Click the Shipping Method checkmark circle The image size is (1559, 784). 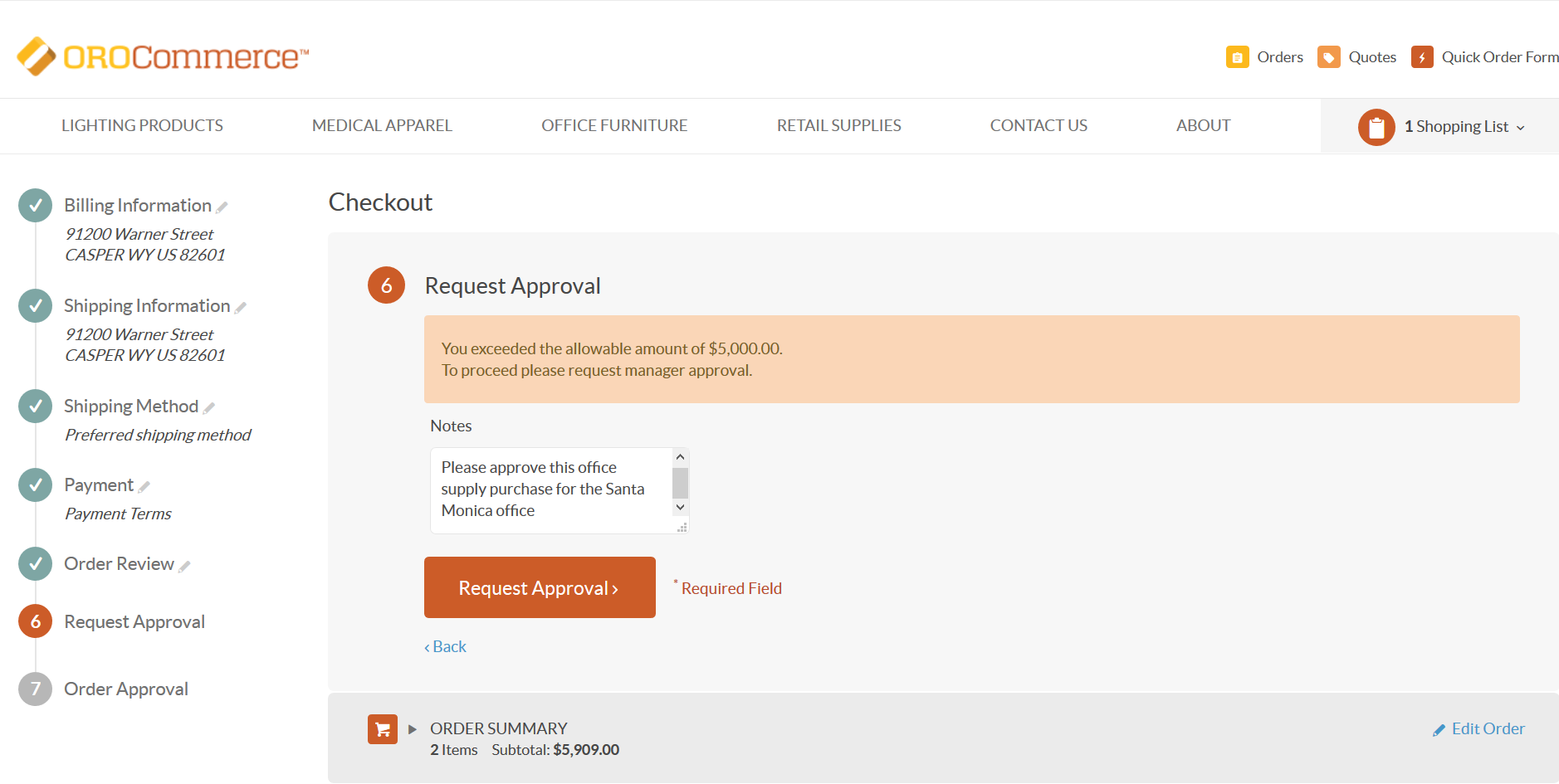(35, 406)
